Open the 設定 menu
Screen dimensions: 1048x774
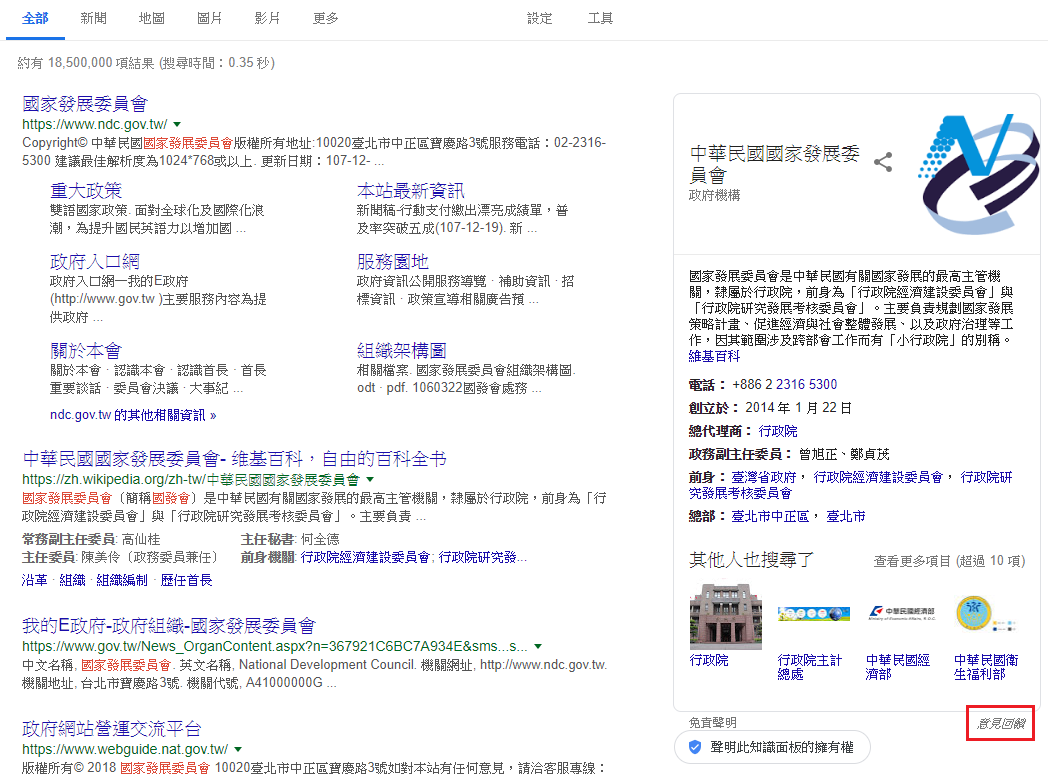[x=539, y=18]
